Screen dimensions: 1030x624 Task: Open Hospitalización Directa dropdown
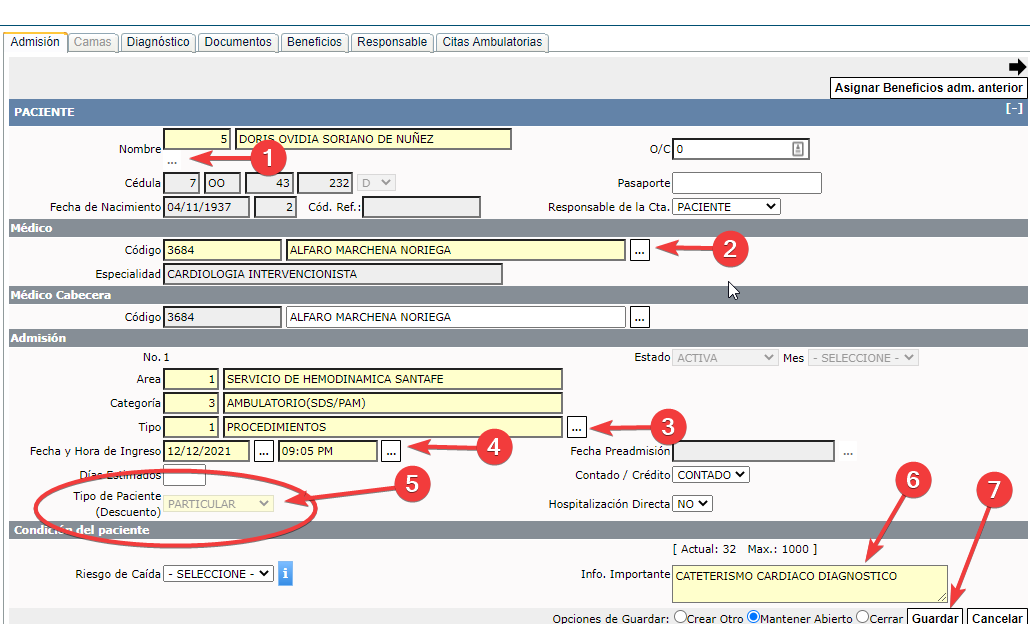click(692, 504)
